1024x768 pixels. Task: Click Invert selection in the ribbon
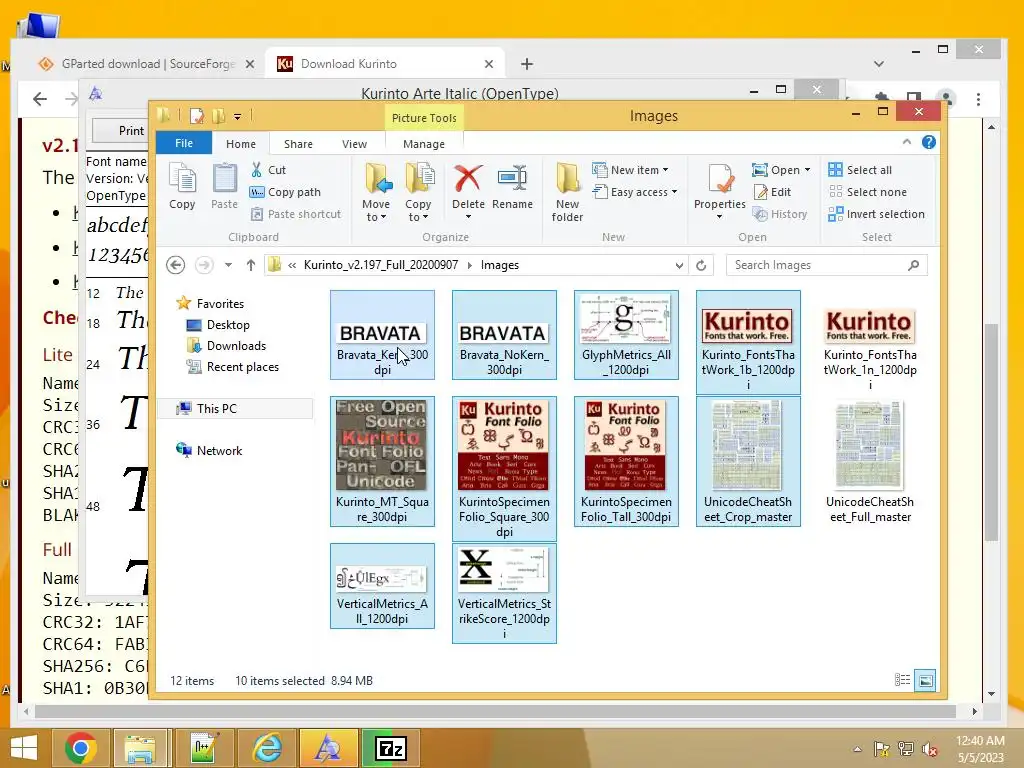tap(876, 214)
